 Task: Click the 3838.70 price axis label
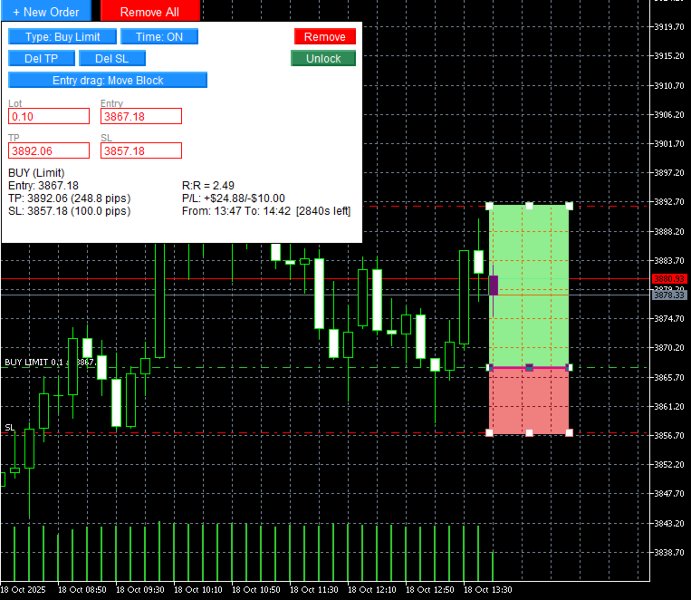pos(669,552)
